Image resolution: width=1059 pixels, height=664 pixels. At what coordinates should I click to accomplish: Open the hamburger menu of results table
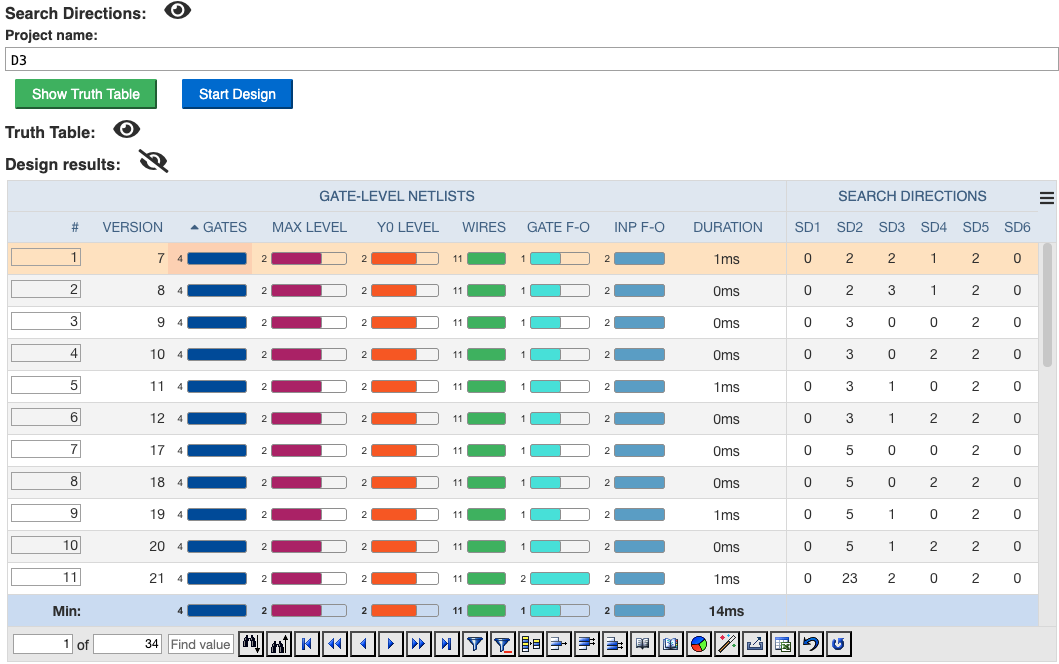coord(1046,198)
